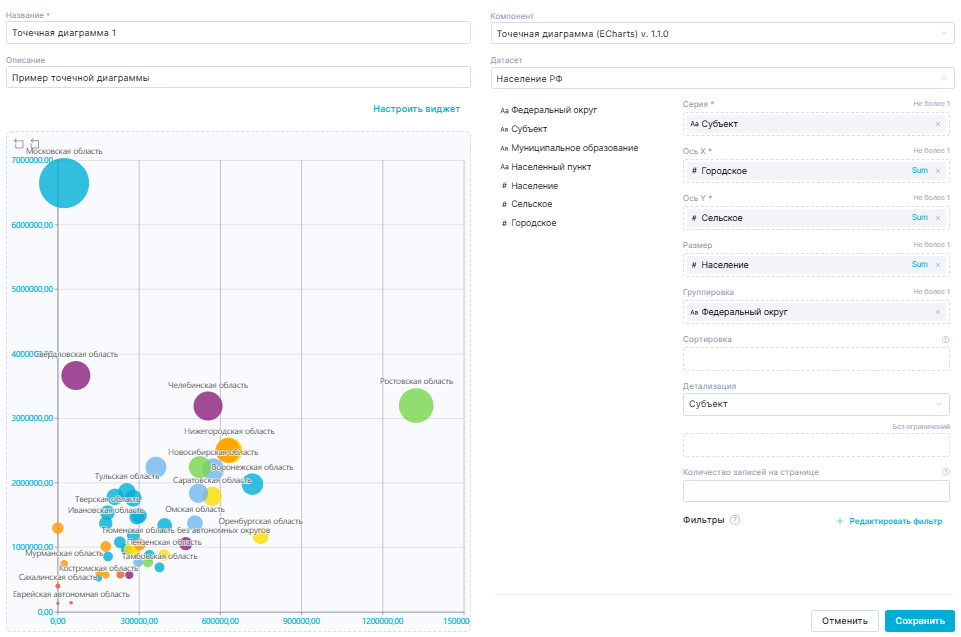Image resolution: width=961 pixels, height=637 pixels.
Task: Click help icon next to Фильтры
Action: 735,520
